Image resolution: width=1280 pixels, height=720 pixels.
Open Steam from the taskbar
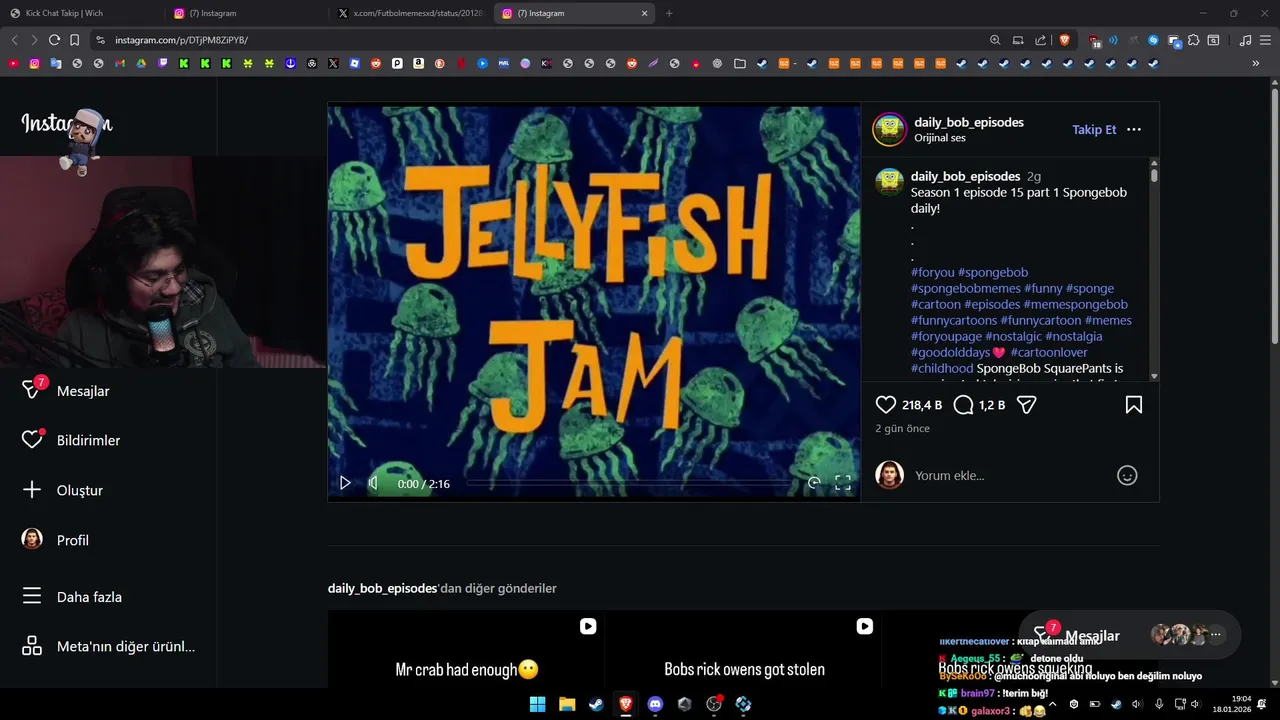[596, 704]
